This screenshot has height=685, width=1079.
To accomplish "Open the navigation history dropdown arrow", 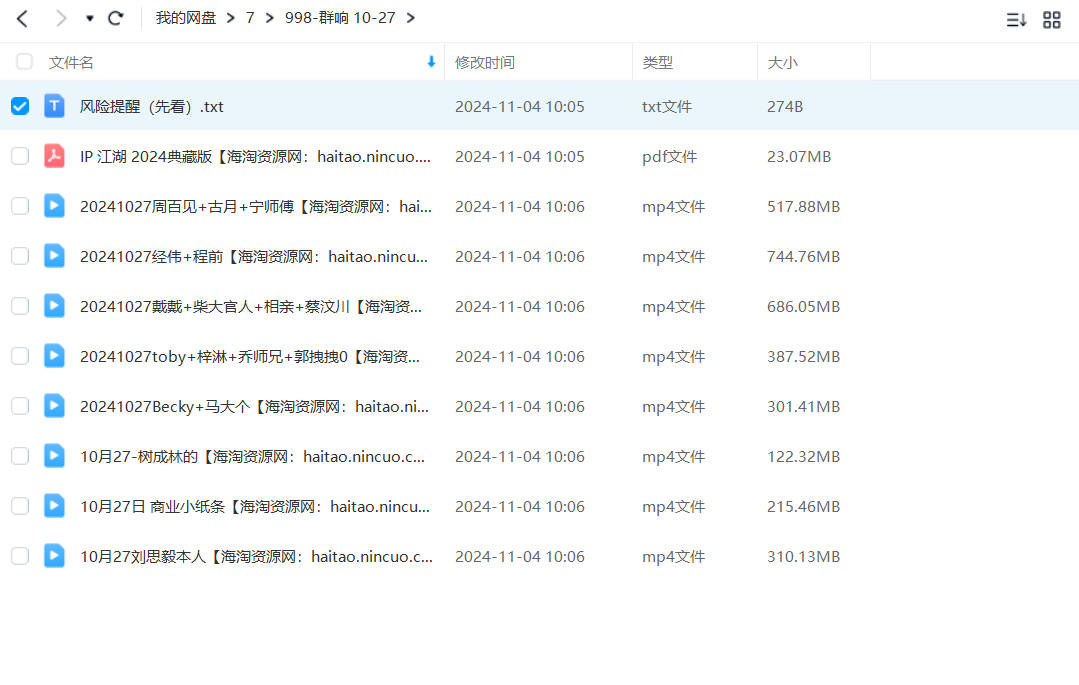I will [x=89, y=19].
